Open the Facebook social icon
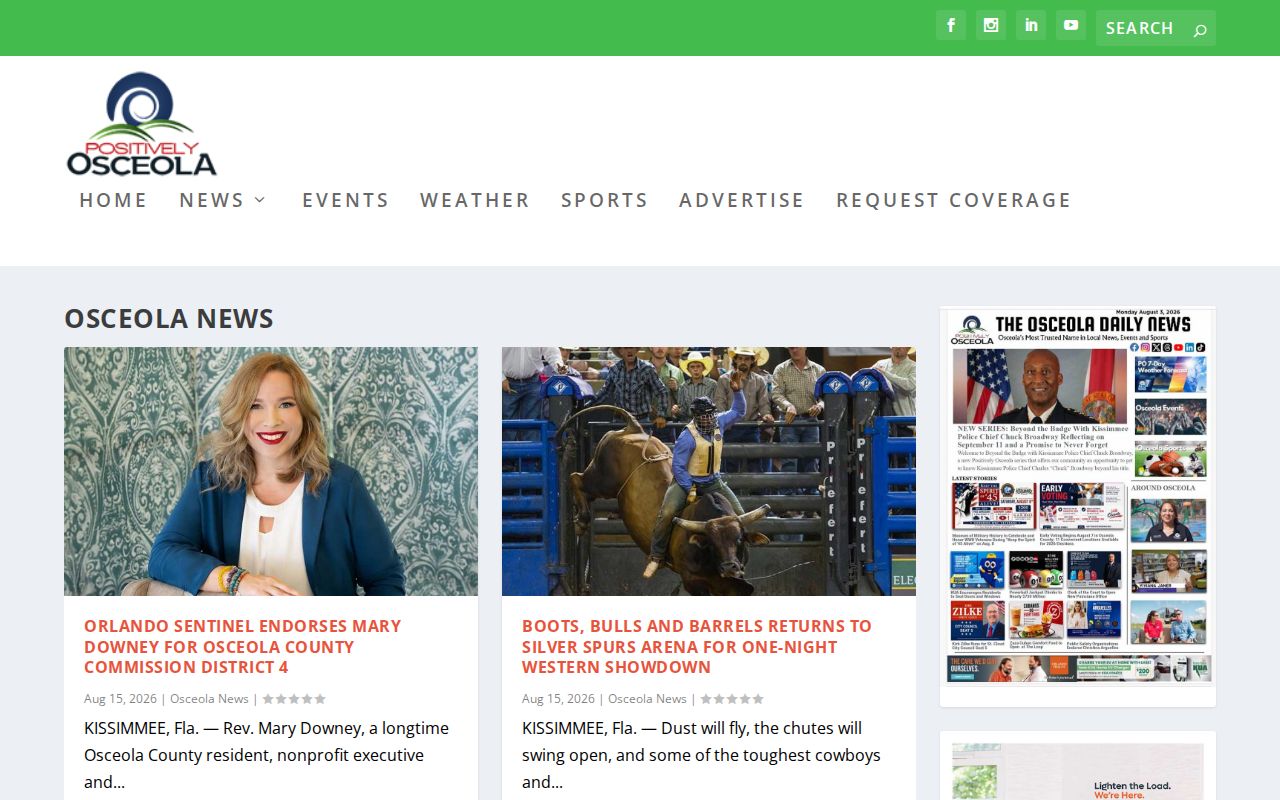Screen dimensions: 1280x800 (951, 25)
